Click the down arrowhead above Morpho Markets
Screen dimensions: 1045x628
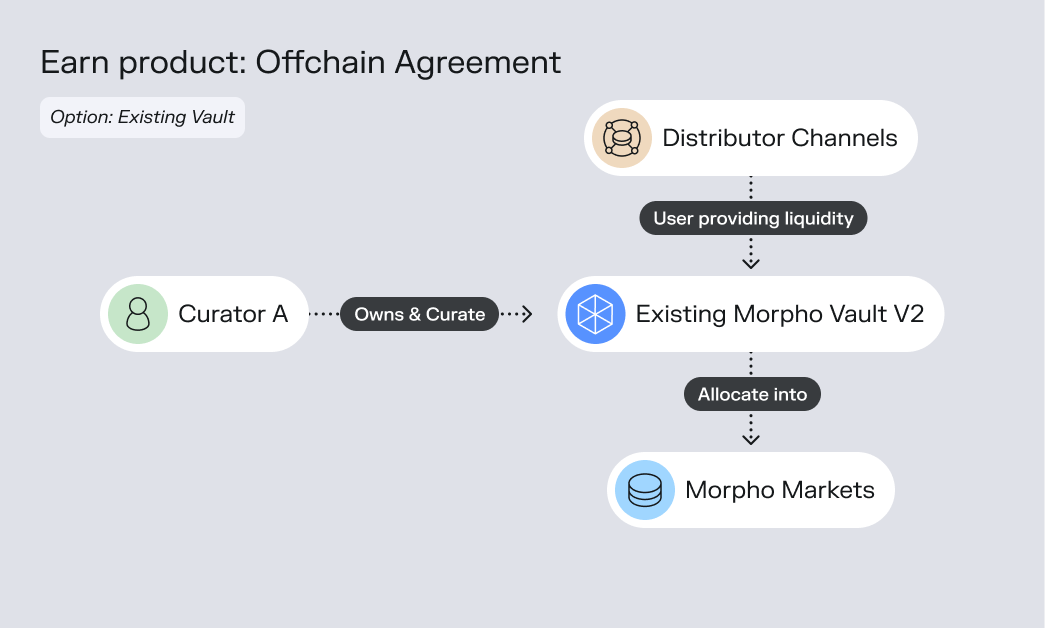click(751, 438)
